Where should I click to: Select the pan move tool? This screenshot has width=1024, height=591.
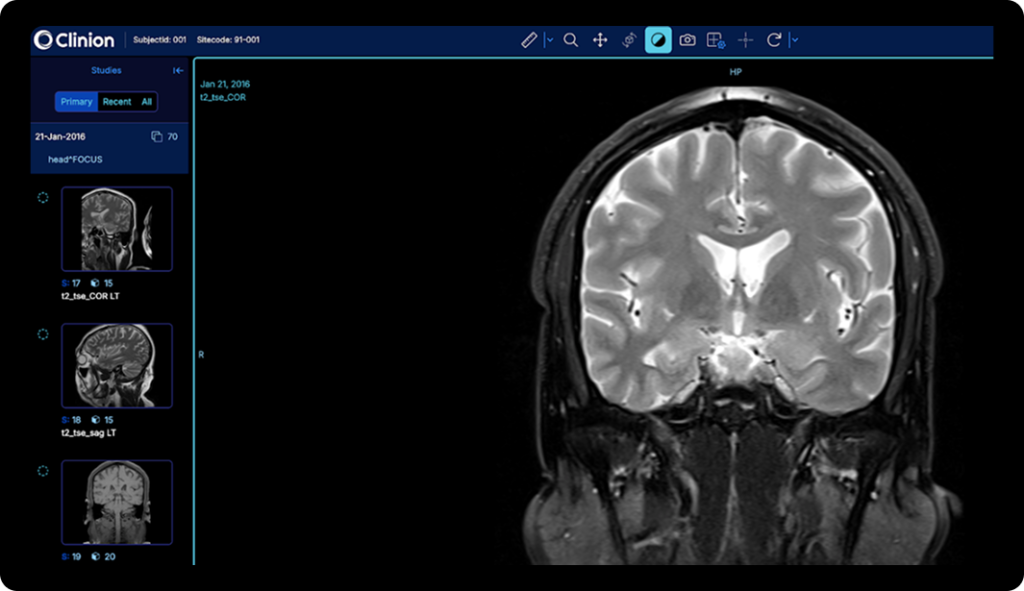600,40
